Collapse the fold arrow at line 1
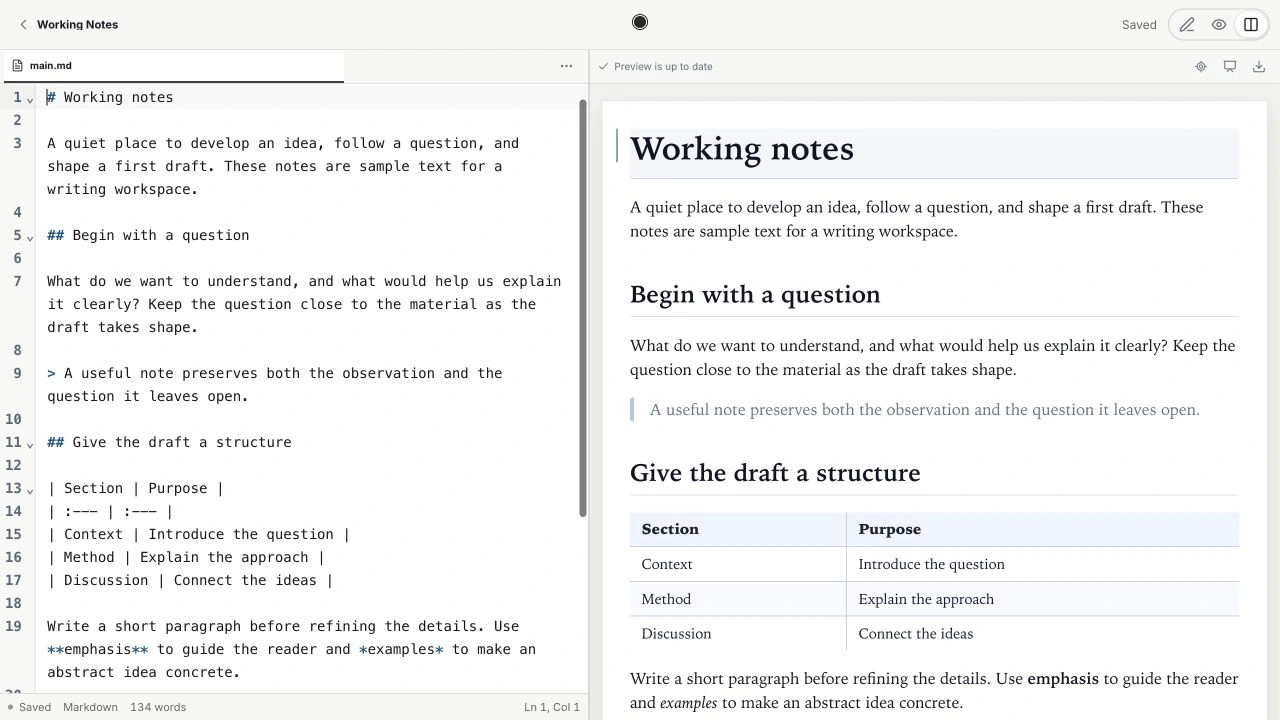 coord(30,99)
